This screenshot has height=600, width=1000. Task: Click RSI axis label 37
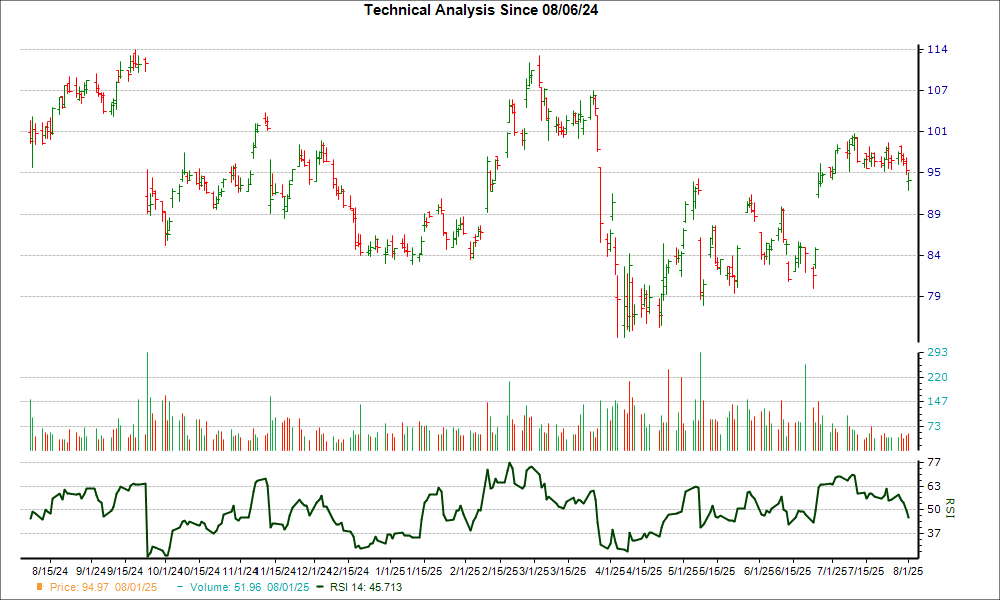tap(934, 533)
